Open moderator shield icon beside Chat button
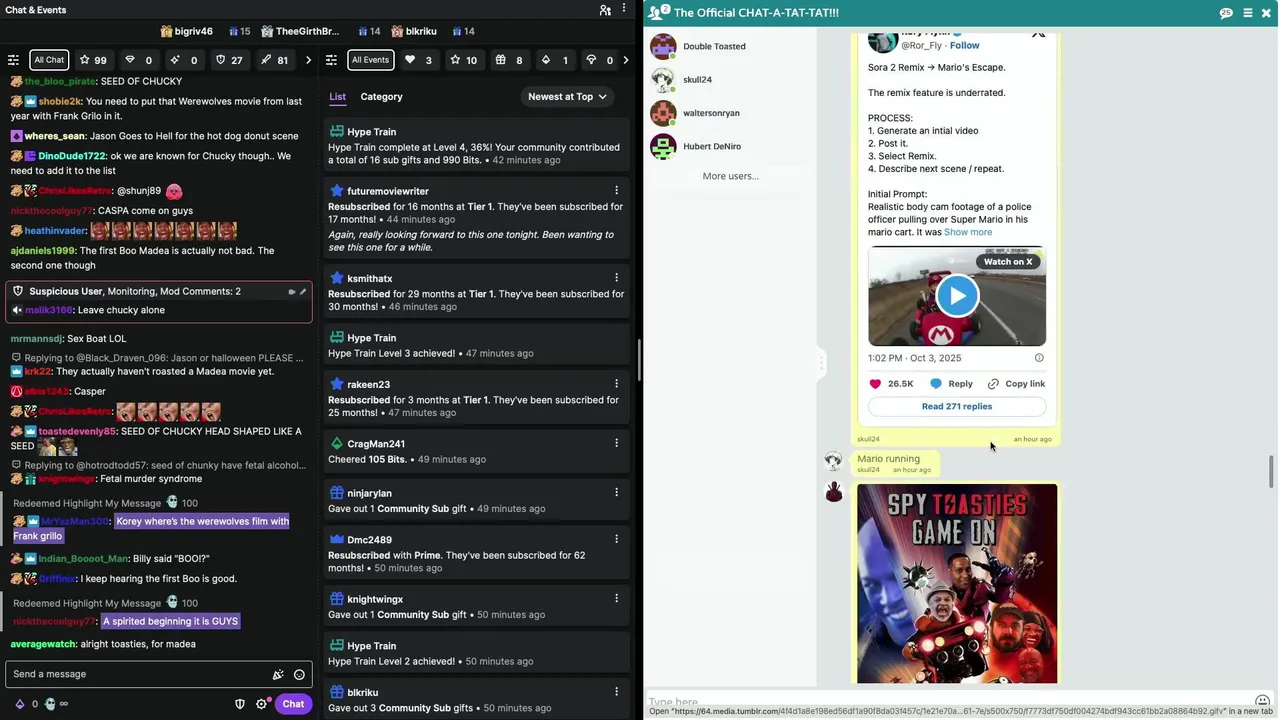1280x720 pixels. click(x=240, y=704)
